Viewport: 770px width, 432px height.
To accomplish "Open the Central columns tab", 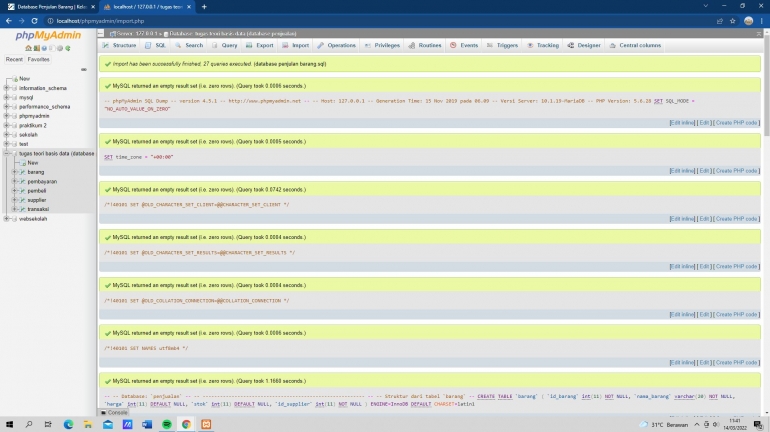I will 635,45.
